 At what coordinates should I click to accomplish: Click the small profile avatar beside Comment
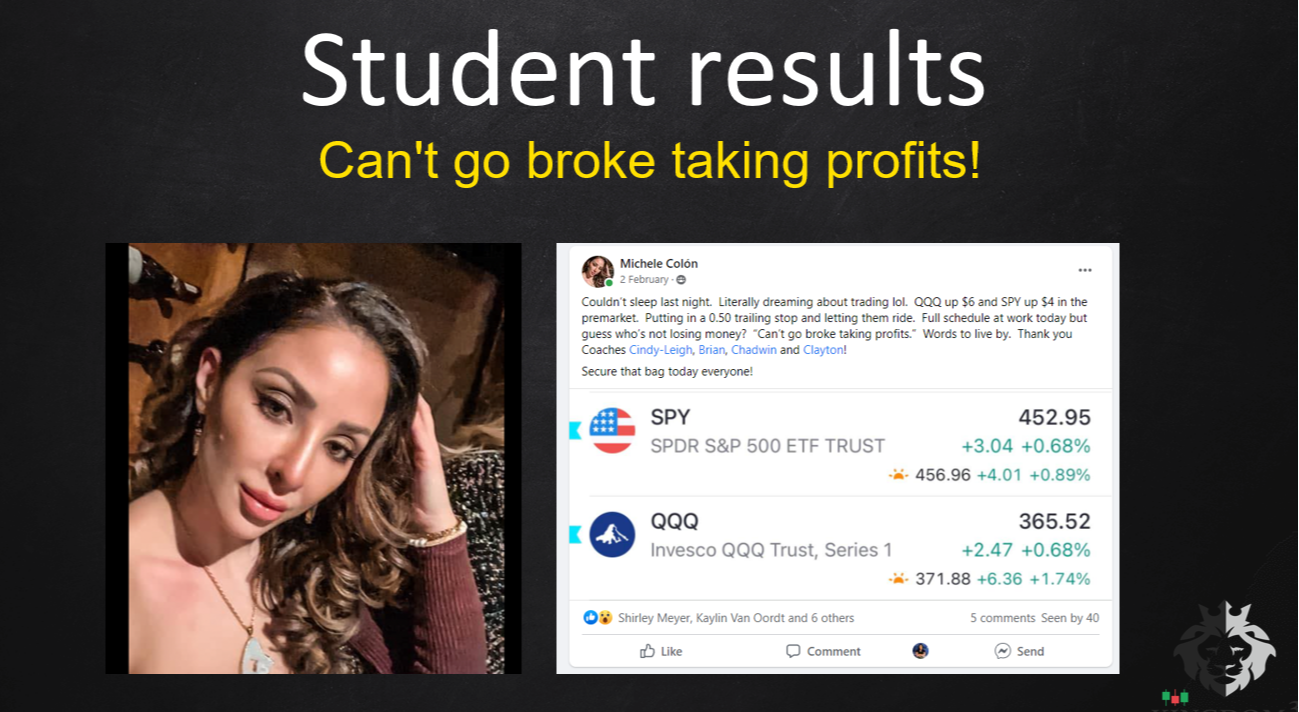point(921,651)
